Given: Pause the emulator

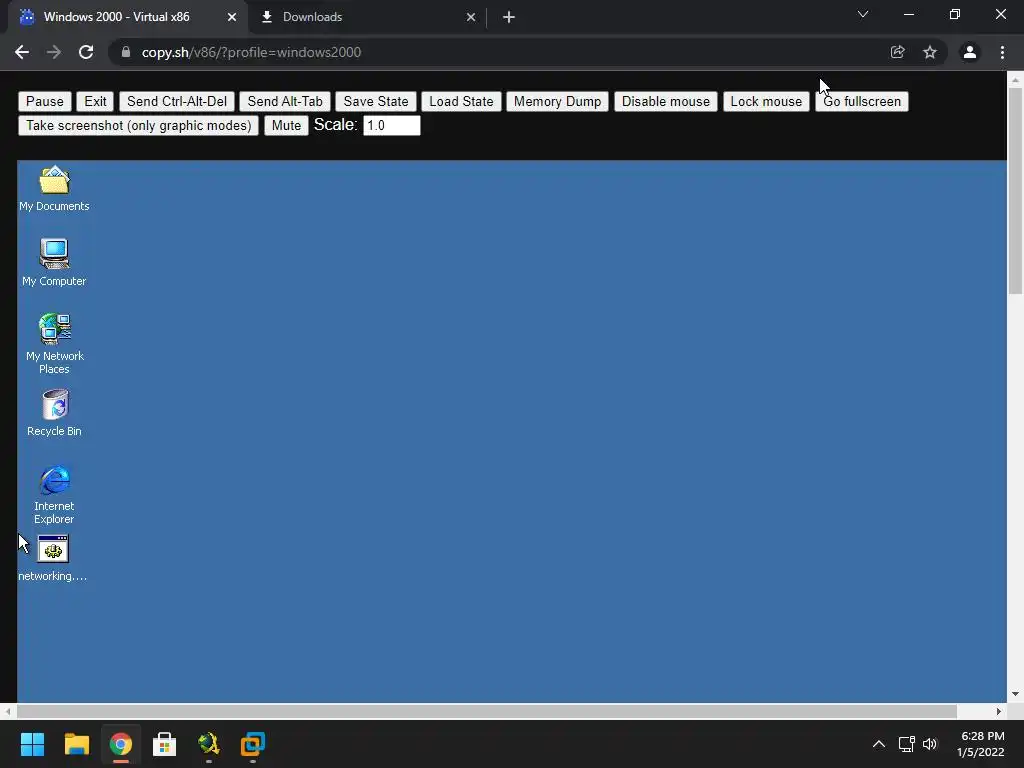Looking at the screenshot, I should tap(44, 101).
